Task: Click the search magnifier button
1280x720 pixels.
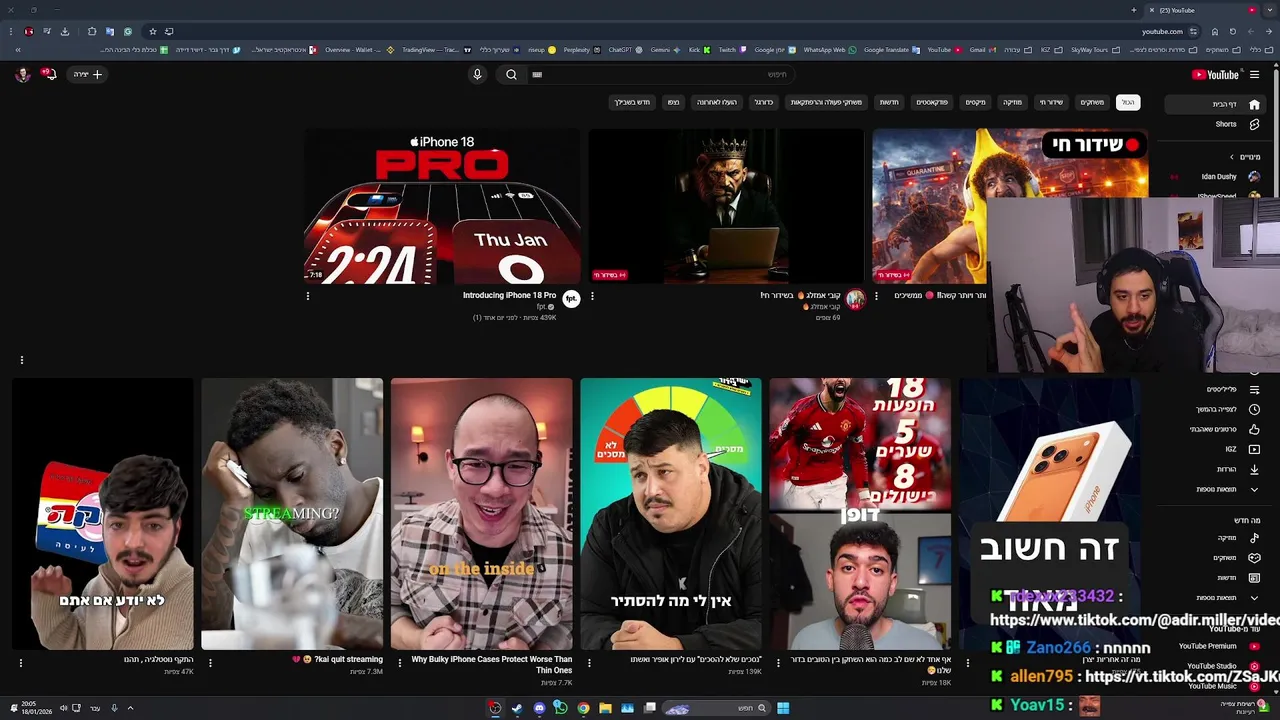Action: coord(511,74)
